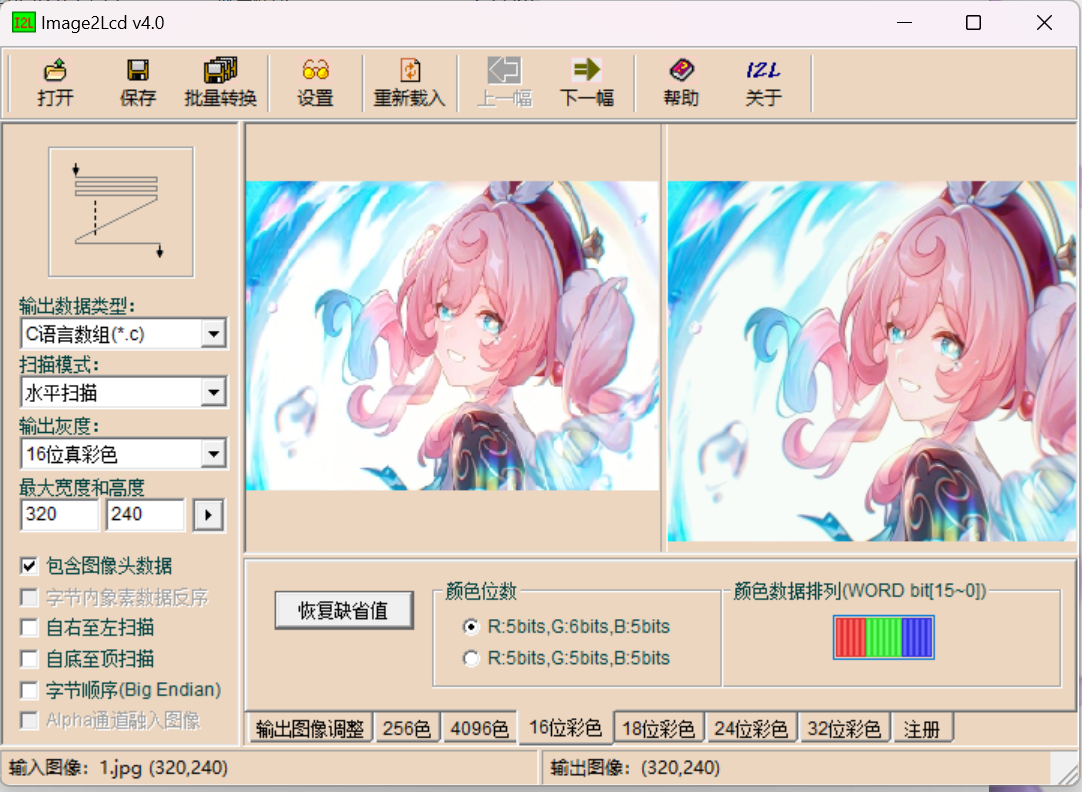
Task: Open 关于 about I2L icon
Action: (x=763, y=82)
